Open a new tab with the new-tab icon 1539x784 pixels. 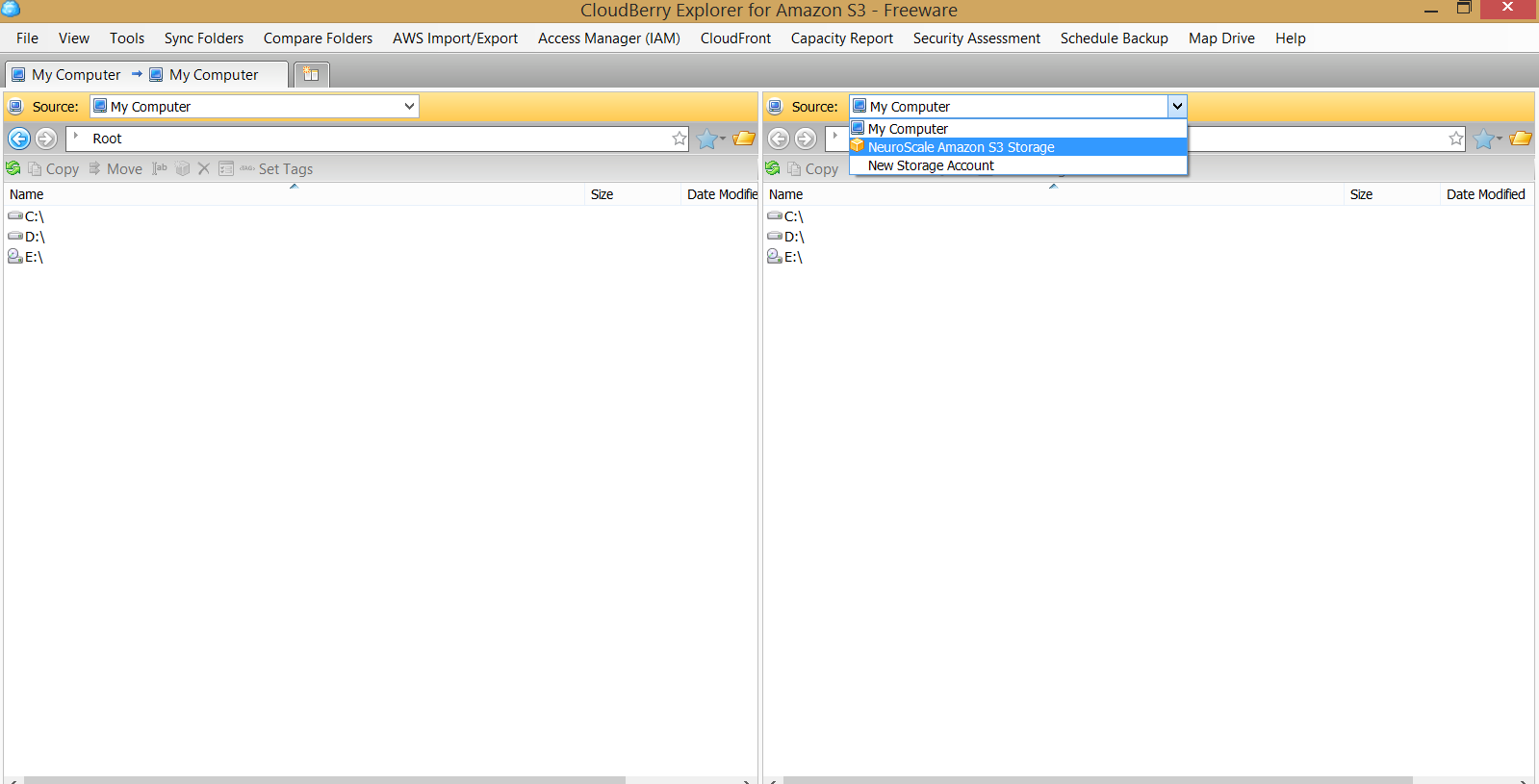point(311,74)
